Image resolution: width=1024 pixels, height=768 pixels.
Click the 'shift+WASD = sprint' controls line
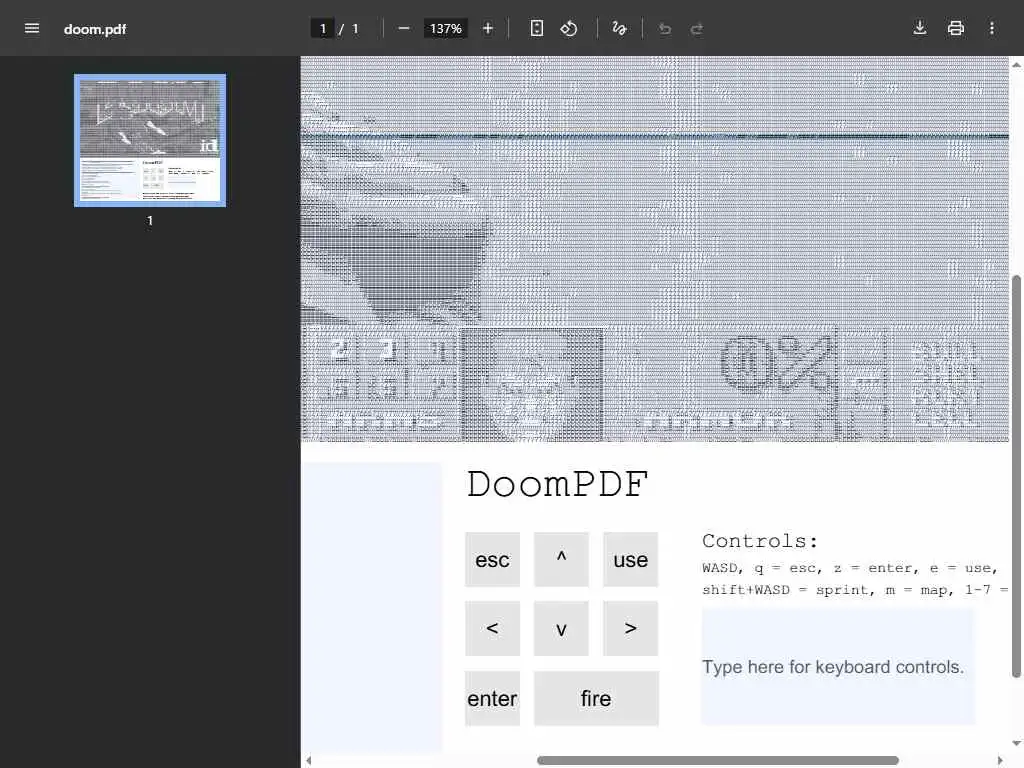855,590
